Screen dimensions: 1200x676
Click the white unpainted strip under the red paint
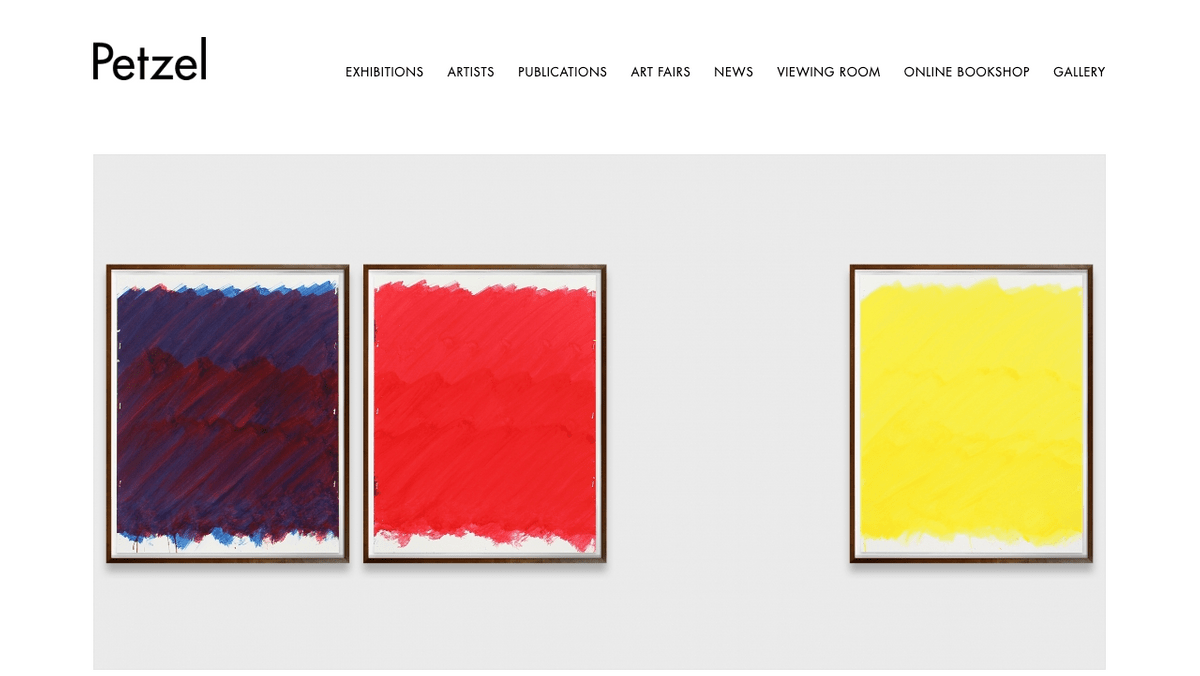(485, 548)
